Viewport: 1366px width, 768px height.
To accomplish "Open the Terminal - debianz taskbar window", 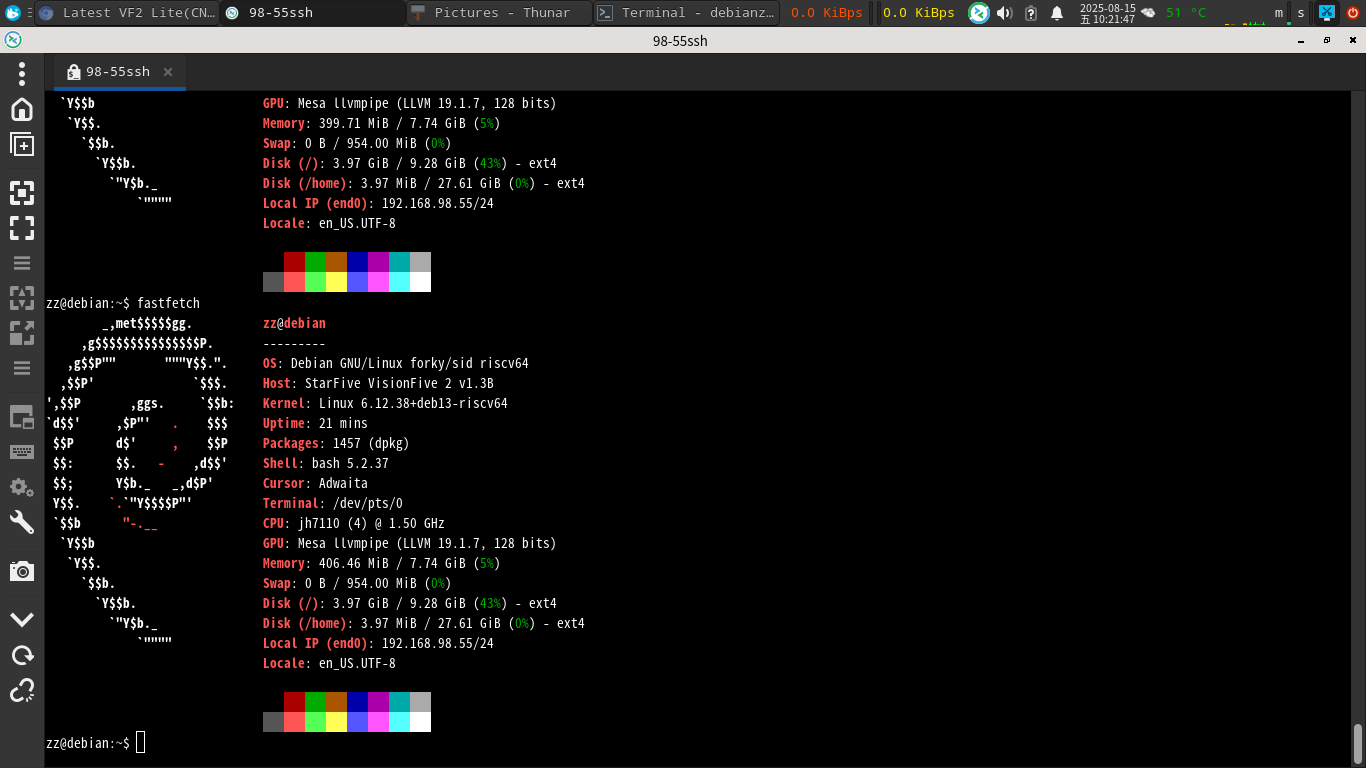I will click(x=686, y=13).
